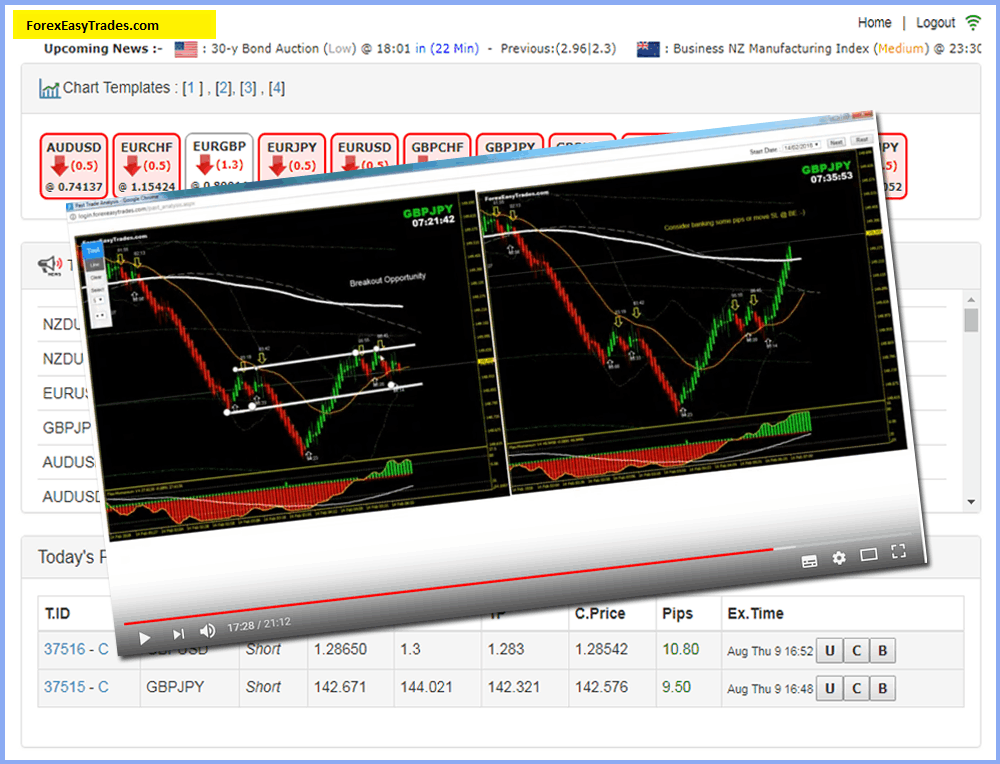The height and width of the screenshot is (764, 1000).
Task: Toggle subtitles icon in video player
Action: (810, 561)
